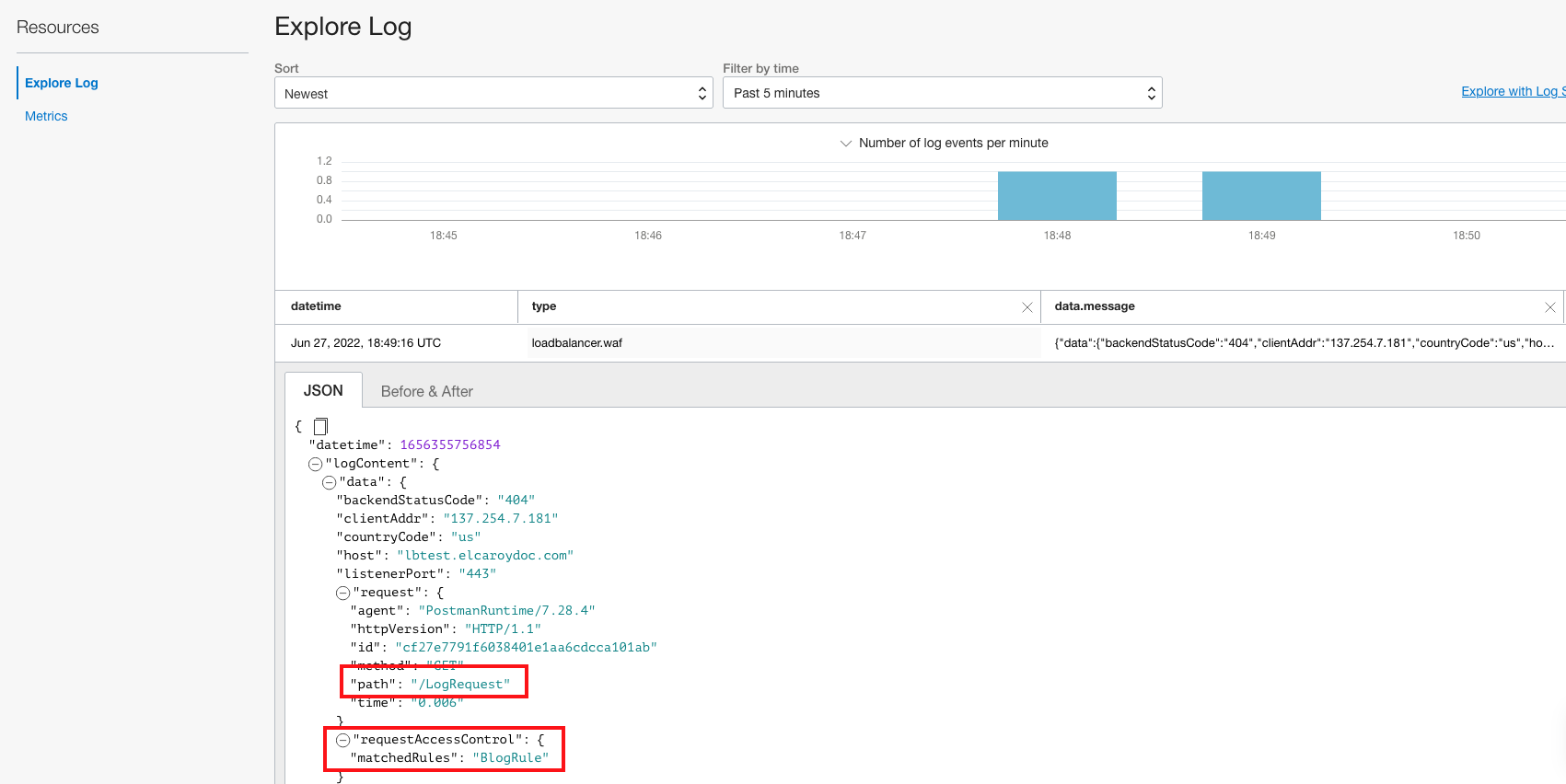Image resolution: width=1566 pixels, height=784 pixels.
Task: Click the 18:50 chart axis label
Action: tap(1467, 236)
